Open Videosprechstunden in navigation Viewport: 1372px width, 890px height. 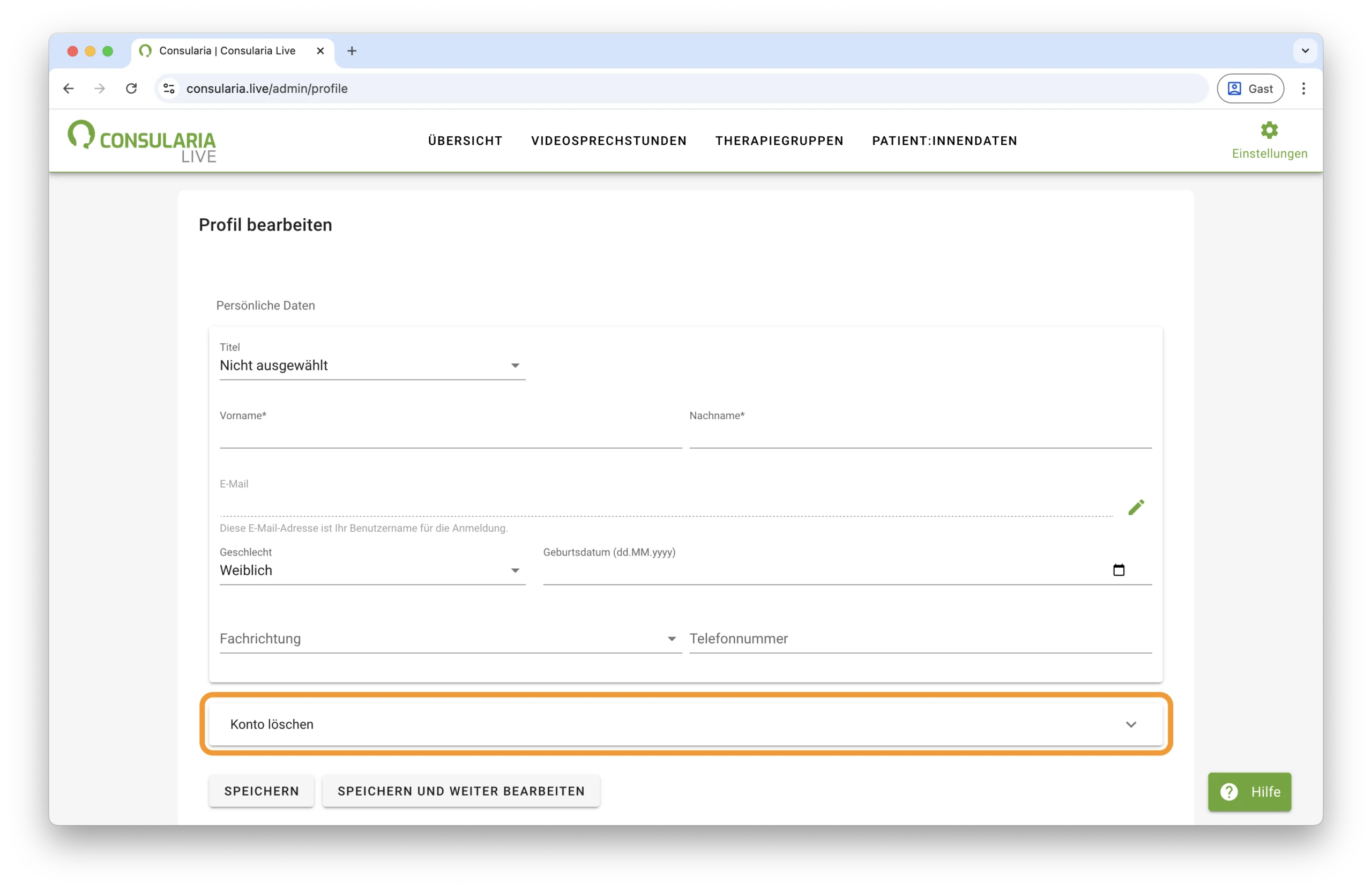(608, 141)
